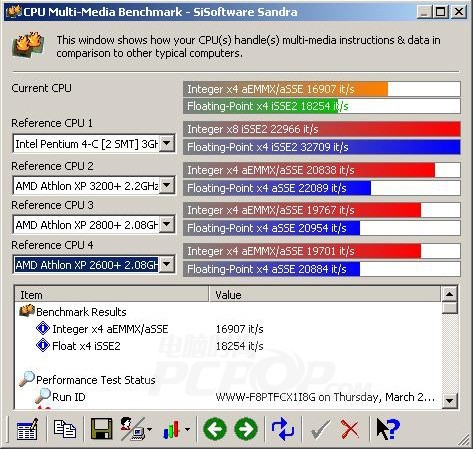Image resolution: width=474 pixels, height=449 pixels.
Task: Select the AMD Athlon XP 2800+ combo box
Action: click(94, 225)
